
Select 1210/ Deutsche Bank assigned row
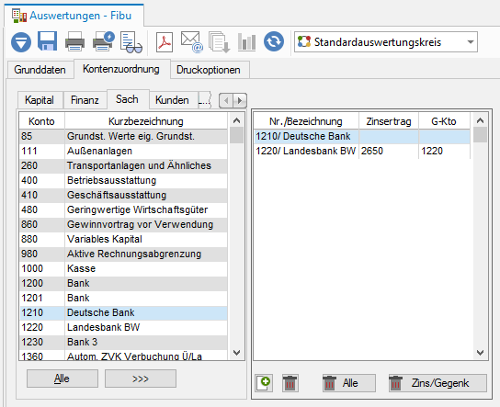pos(362,136)
